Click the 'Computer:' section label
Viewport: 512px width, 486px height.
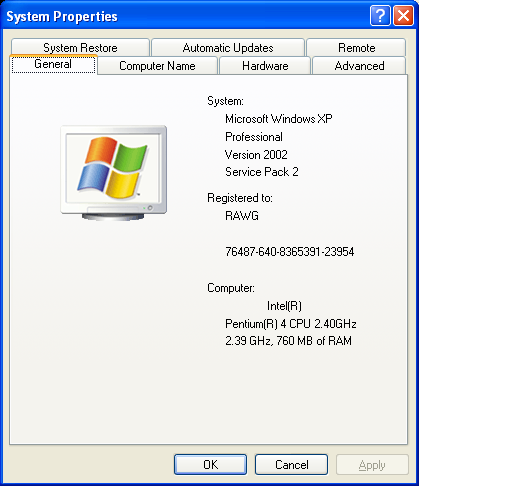pyautogui.click(x=231, y=288)
